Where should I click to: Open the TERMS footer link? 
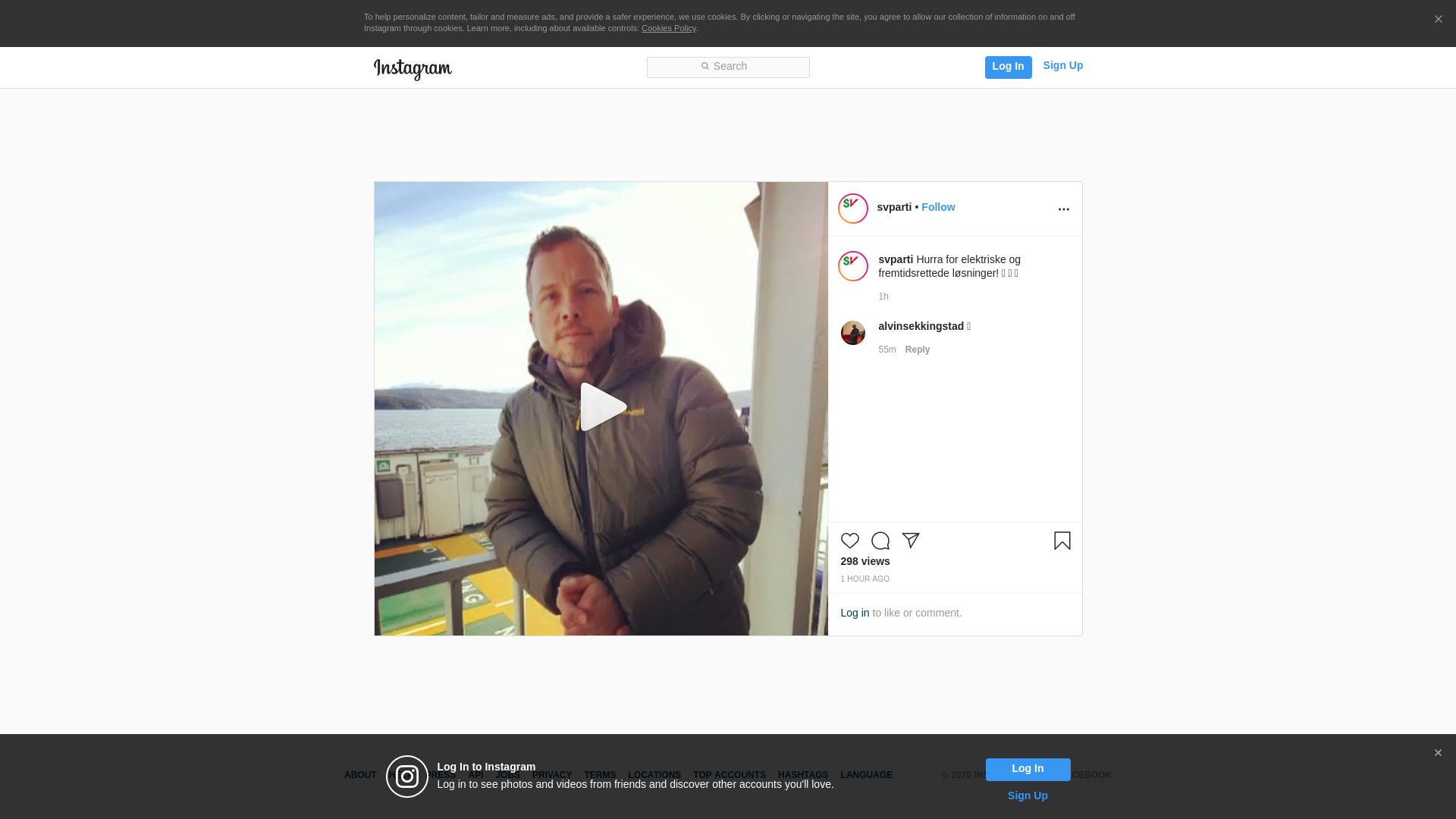[600, 775]
